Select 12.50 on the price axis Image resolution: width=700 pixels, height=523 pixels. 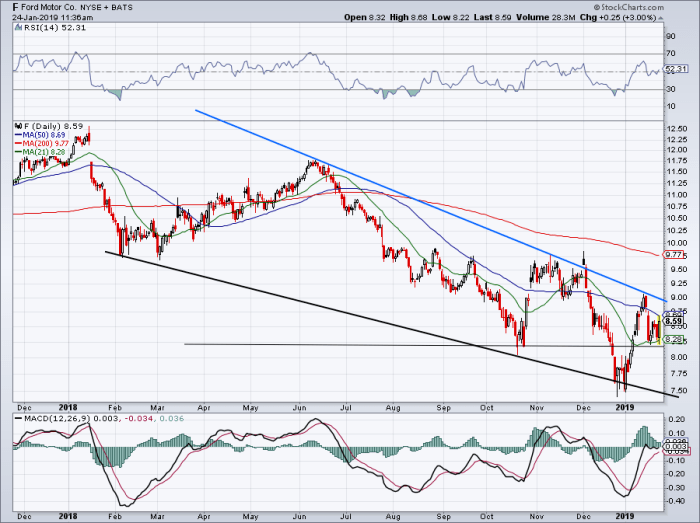(x=676, y=129)
